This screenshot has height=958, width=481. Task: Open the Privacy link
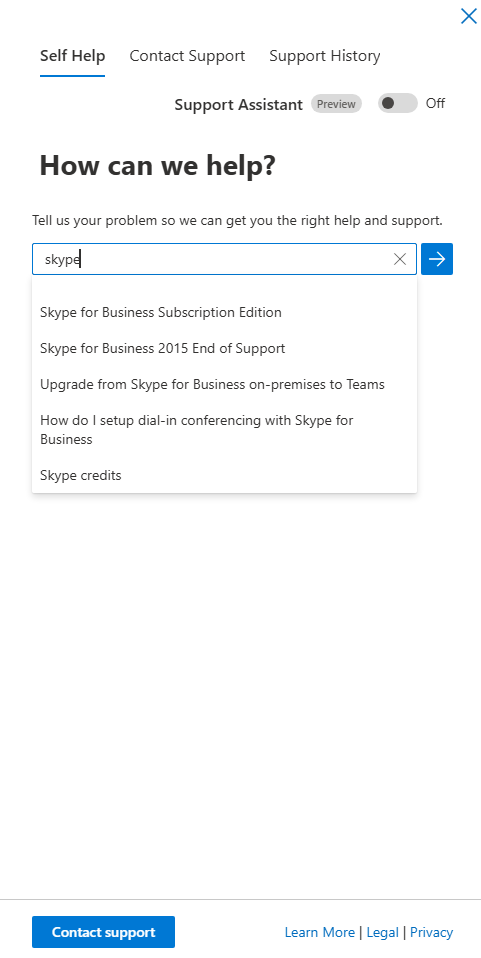(431, 932)
